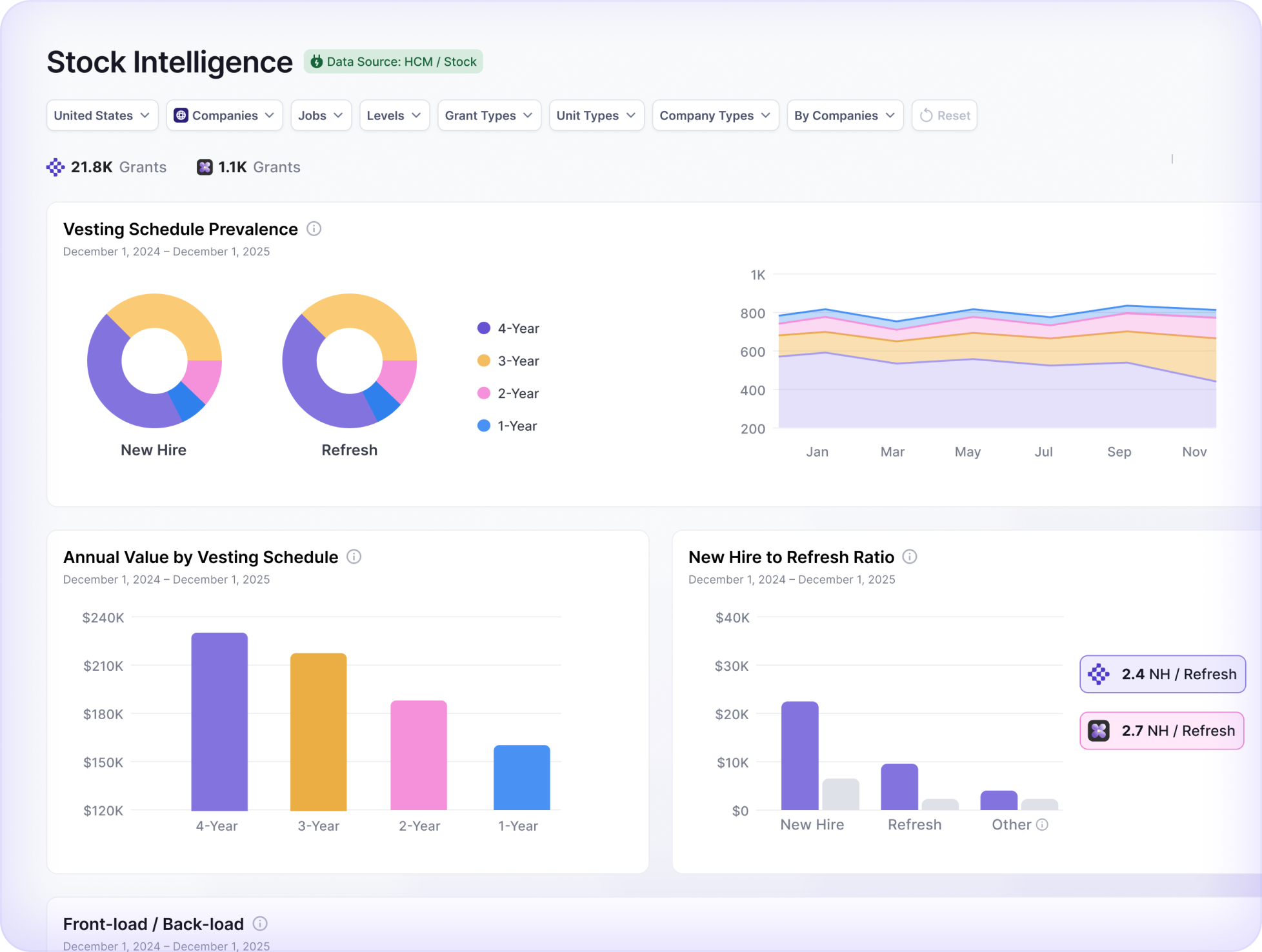1262x952 pixels.
Task: Click info icon beside Vesting Schedule Prevalence
Action: coord(314,229)
